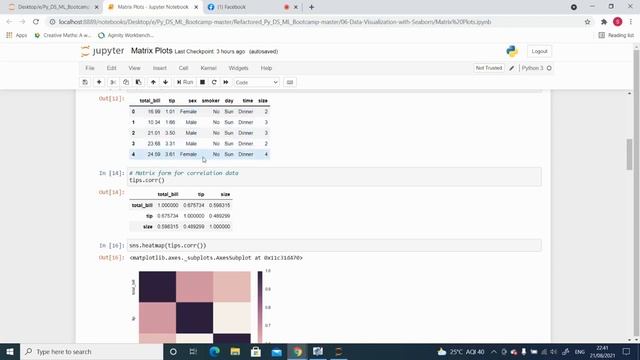The width and height of the screenshot is (640, 360).
Task: Open Microsoft Edge from the taskbar
Action: point(215,351)
